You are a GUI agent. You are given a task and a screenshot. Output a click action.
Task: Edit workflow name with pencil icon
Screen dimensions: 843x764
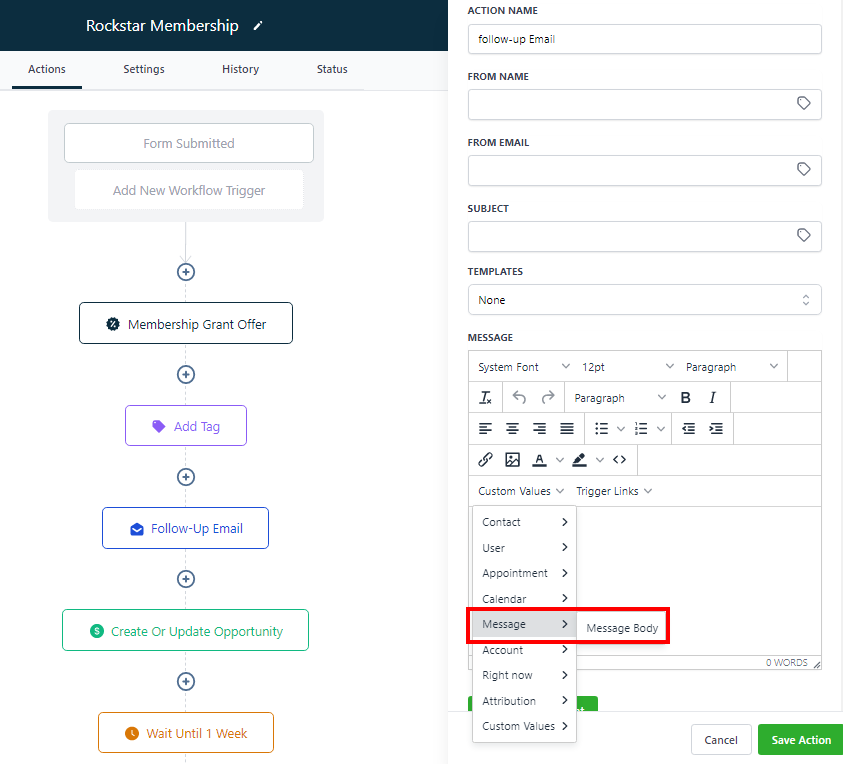258,26
